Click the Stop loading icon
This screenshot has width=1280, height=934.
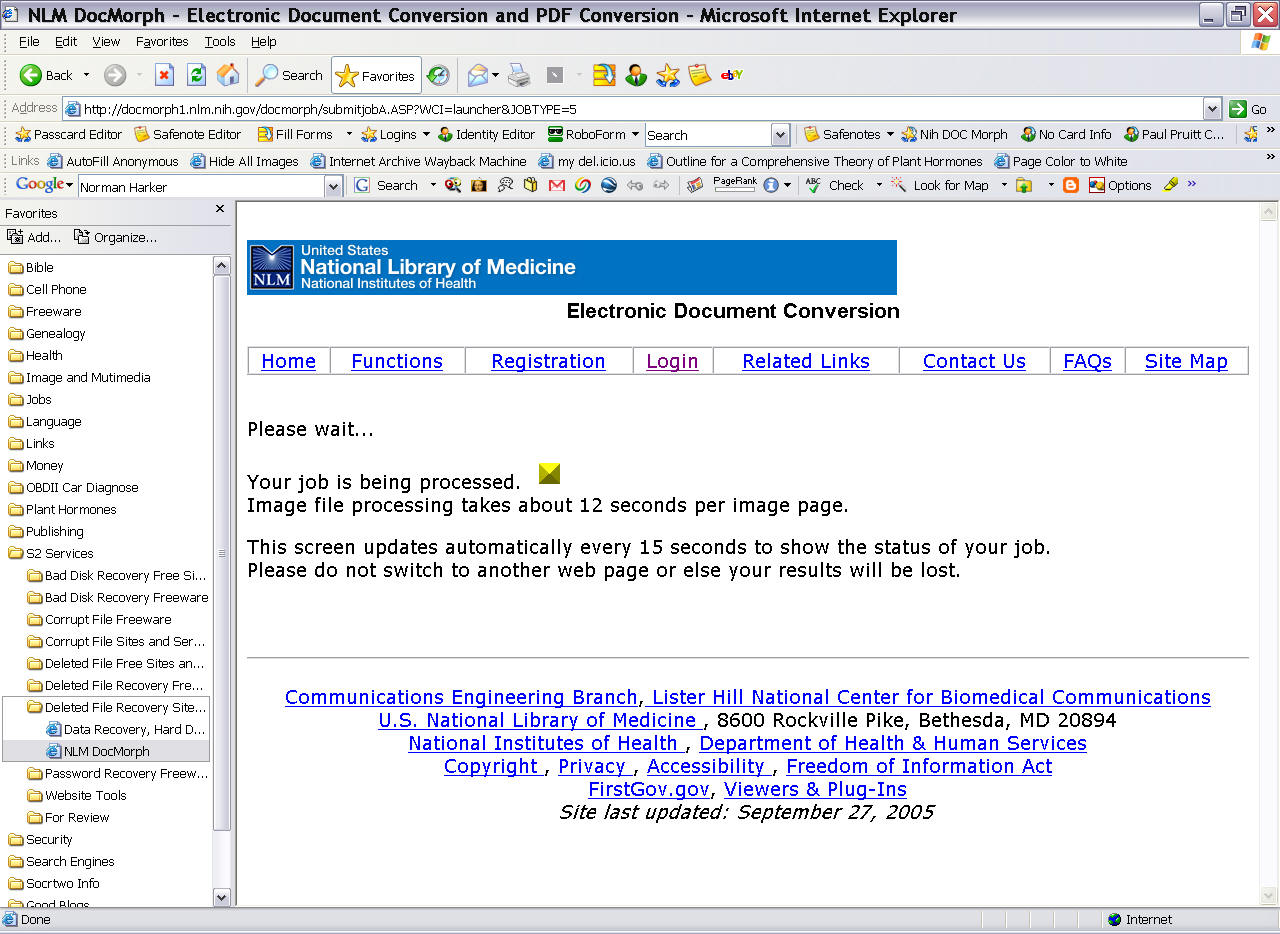coord(164,75)
